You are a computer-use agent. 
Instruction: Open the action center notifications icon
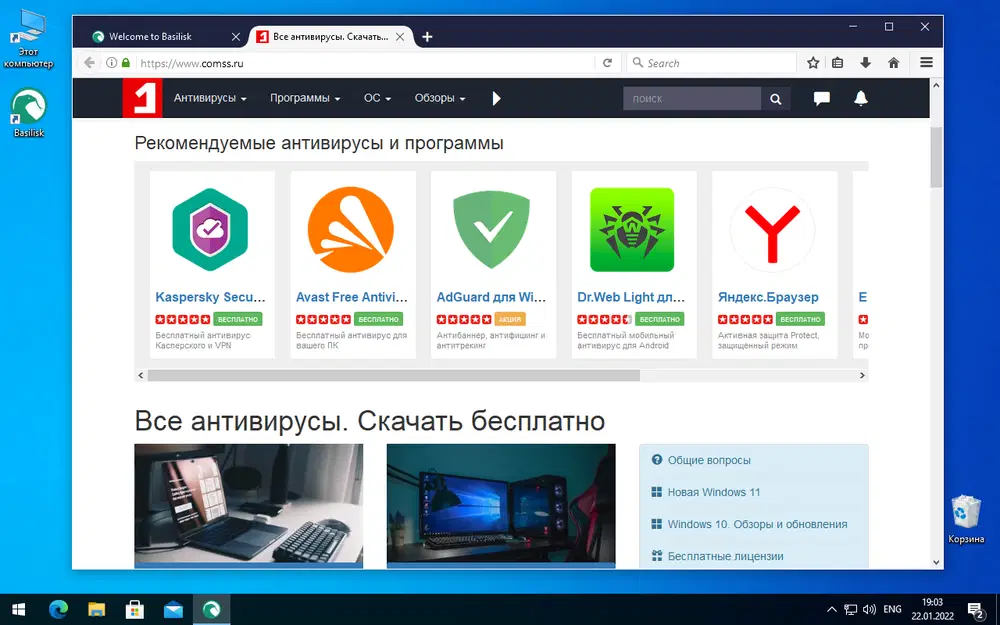(976, 610)
